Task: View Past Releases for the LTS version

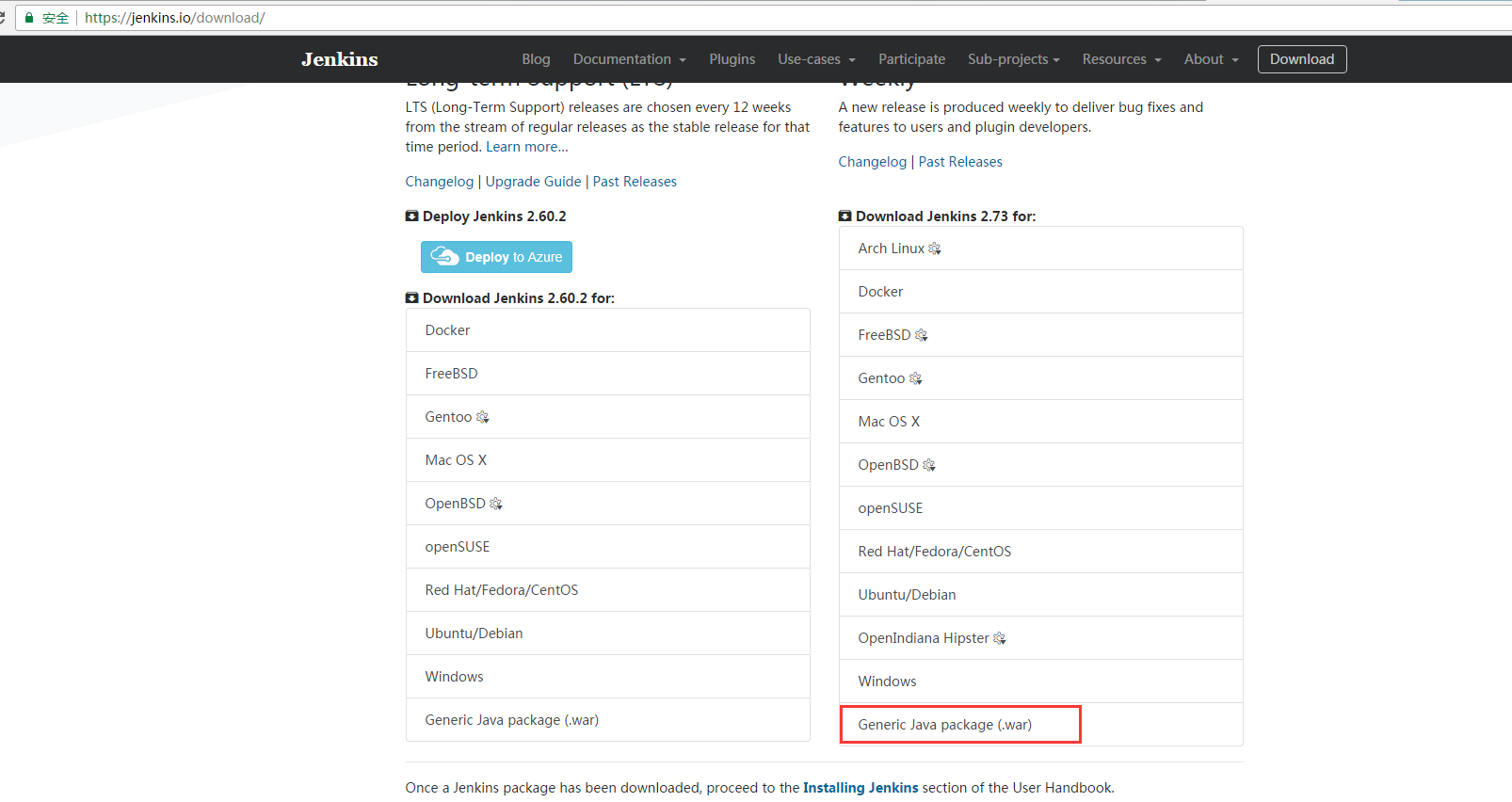Action: pos(635,182)
